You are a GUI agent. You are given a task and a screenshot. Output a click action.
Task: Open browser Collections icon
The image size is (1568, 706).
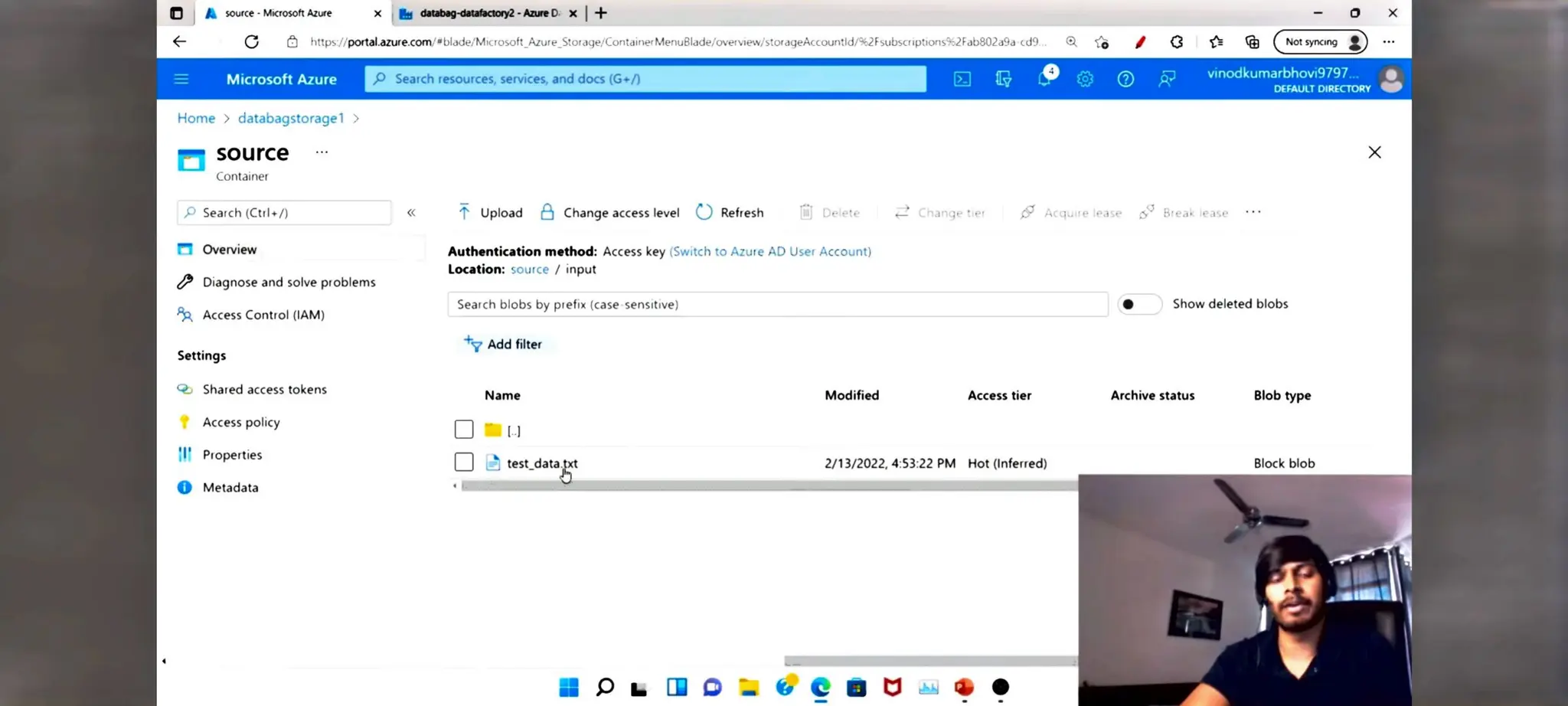tap(1253, 42)
